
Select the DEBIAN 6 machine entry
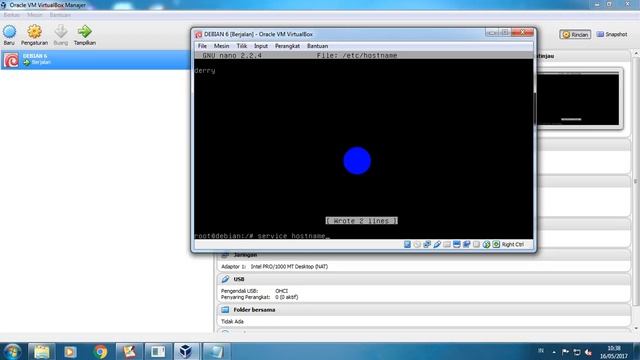click(x=96, y=60)
